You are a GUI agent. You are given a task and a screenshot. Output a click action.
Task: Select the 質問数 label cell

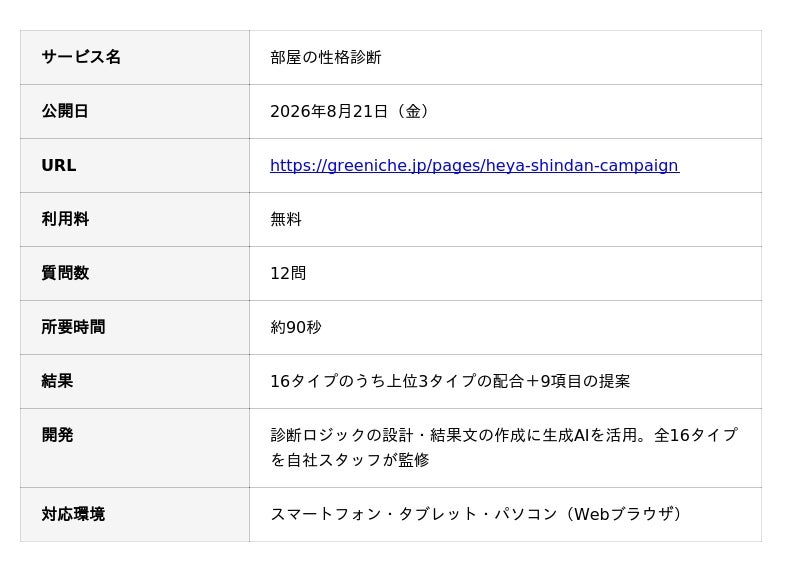(x=135, y=274)
